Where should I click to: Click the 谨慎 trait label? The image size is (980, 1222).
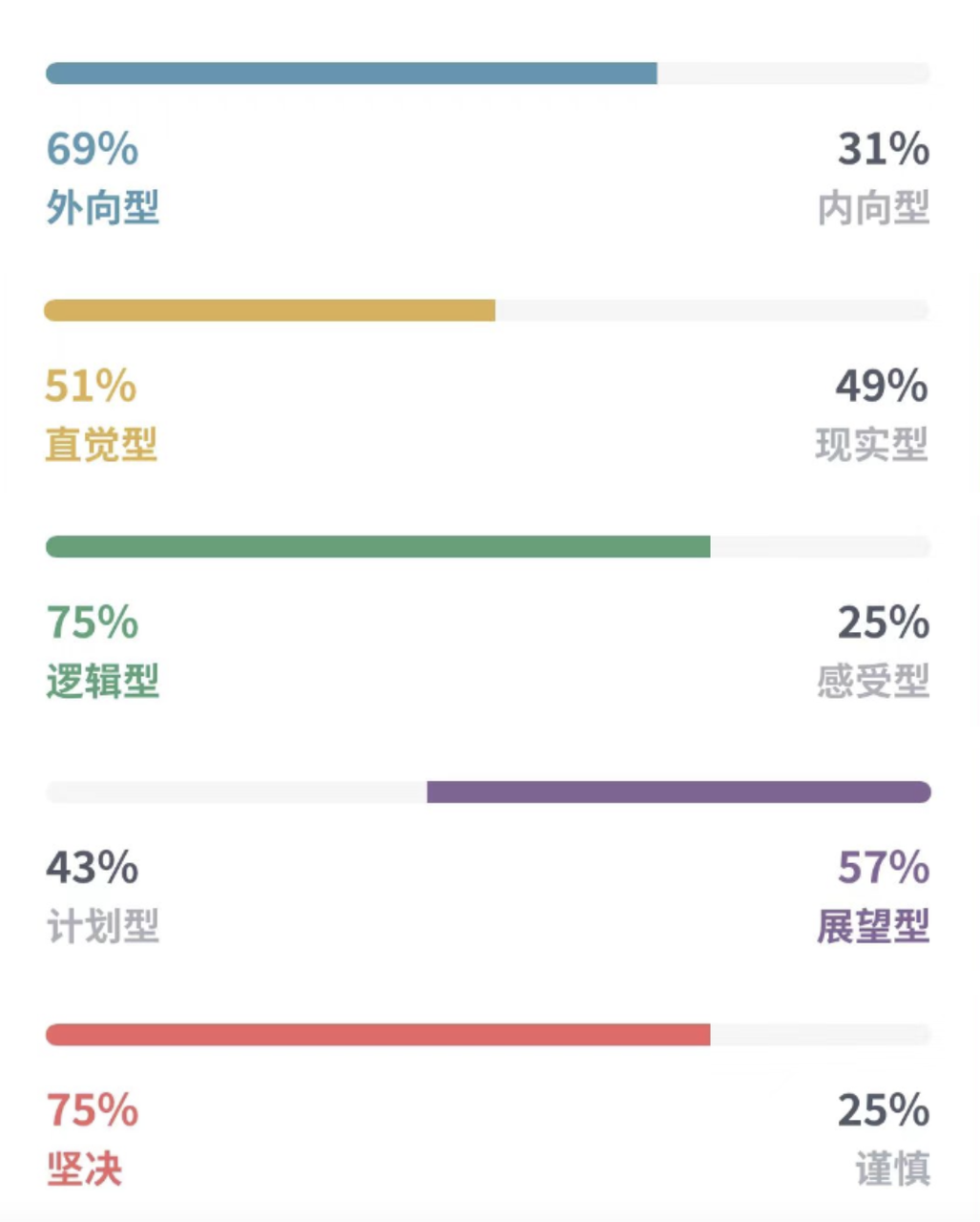pos(892,1169)
